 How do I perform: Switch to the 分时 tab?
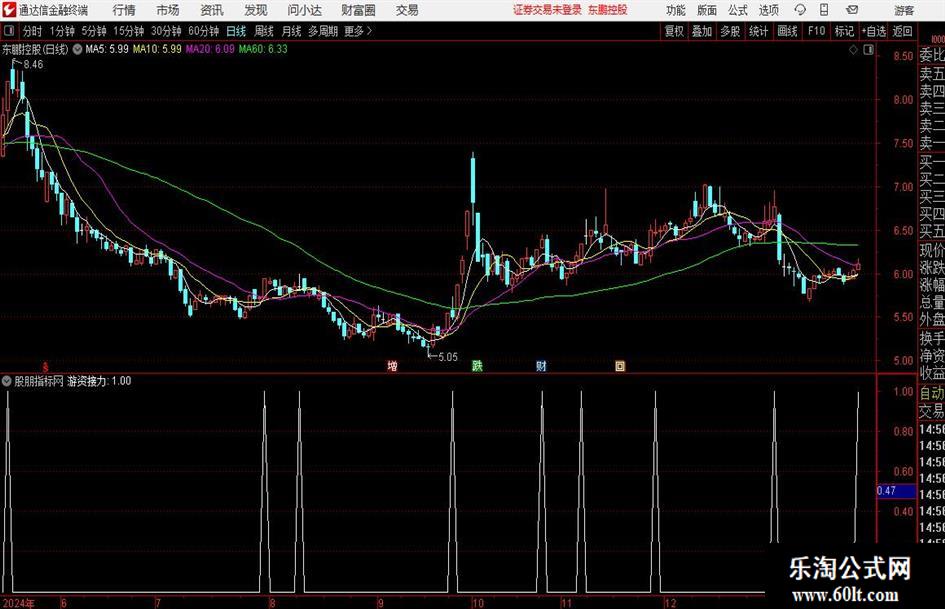pyautogui.click(x=33, y=31)
